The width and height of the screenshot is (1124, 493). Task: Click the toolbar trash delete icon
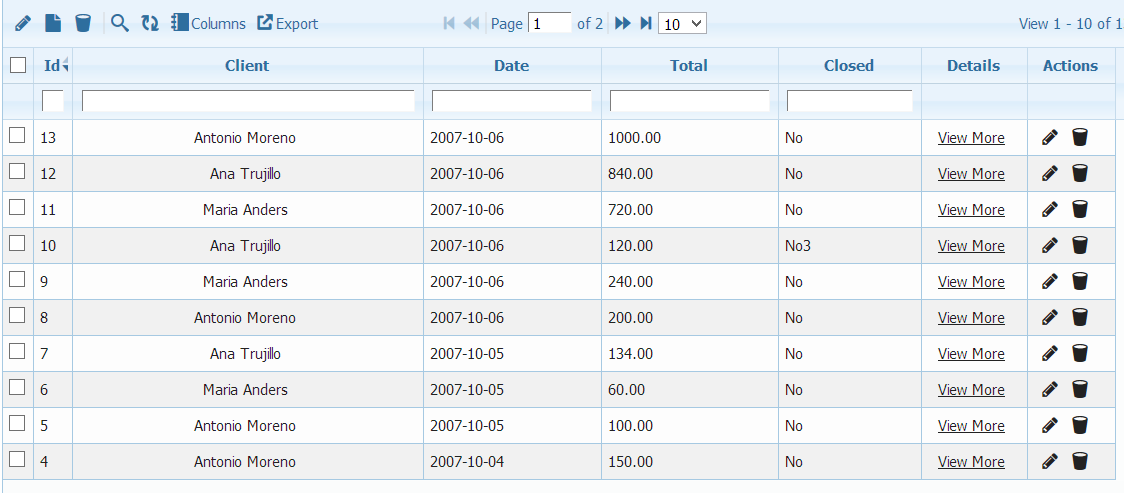(83, 23)
